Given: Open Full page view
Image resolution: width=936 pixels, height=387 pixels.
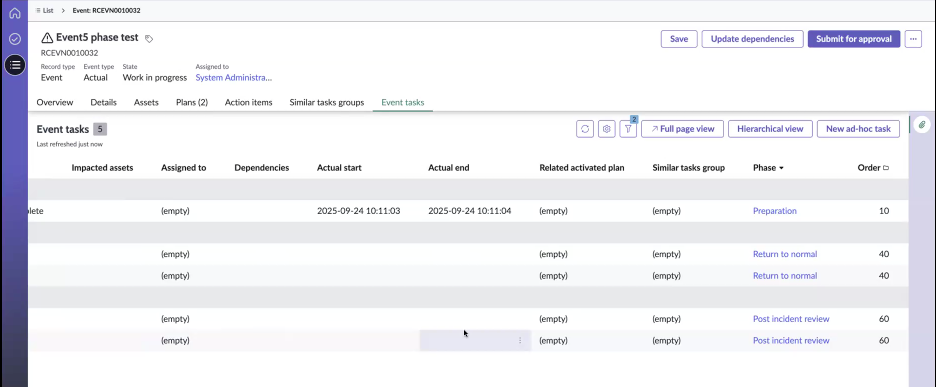Looking at the screenshot, I should (x=682, y=128).
